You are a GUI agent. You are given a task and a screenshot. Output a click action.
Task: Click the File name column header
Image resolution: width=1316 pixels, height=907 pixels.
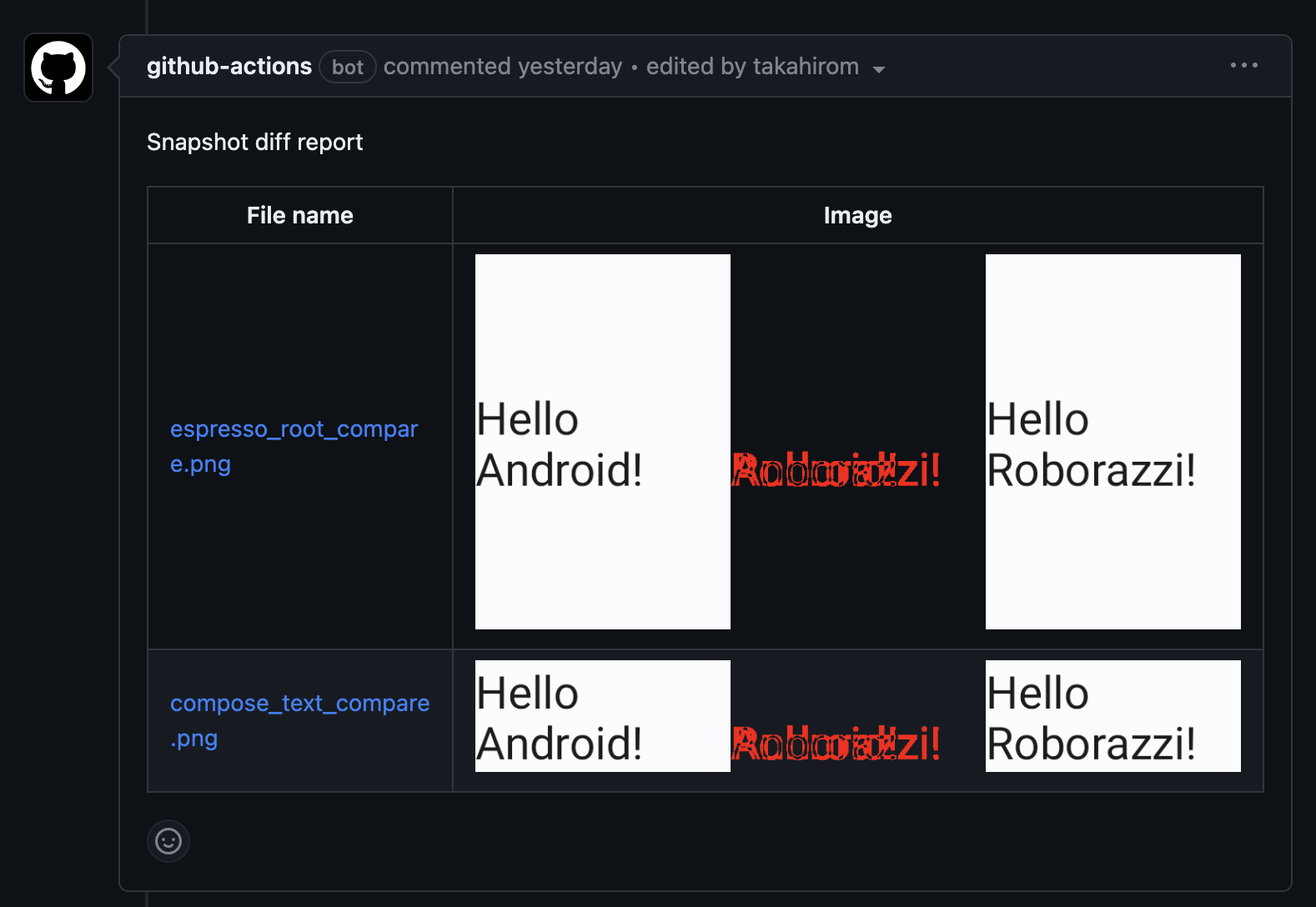300,215
